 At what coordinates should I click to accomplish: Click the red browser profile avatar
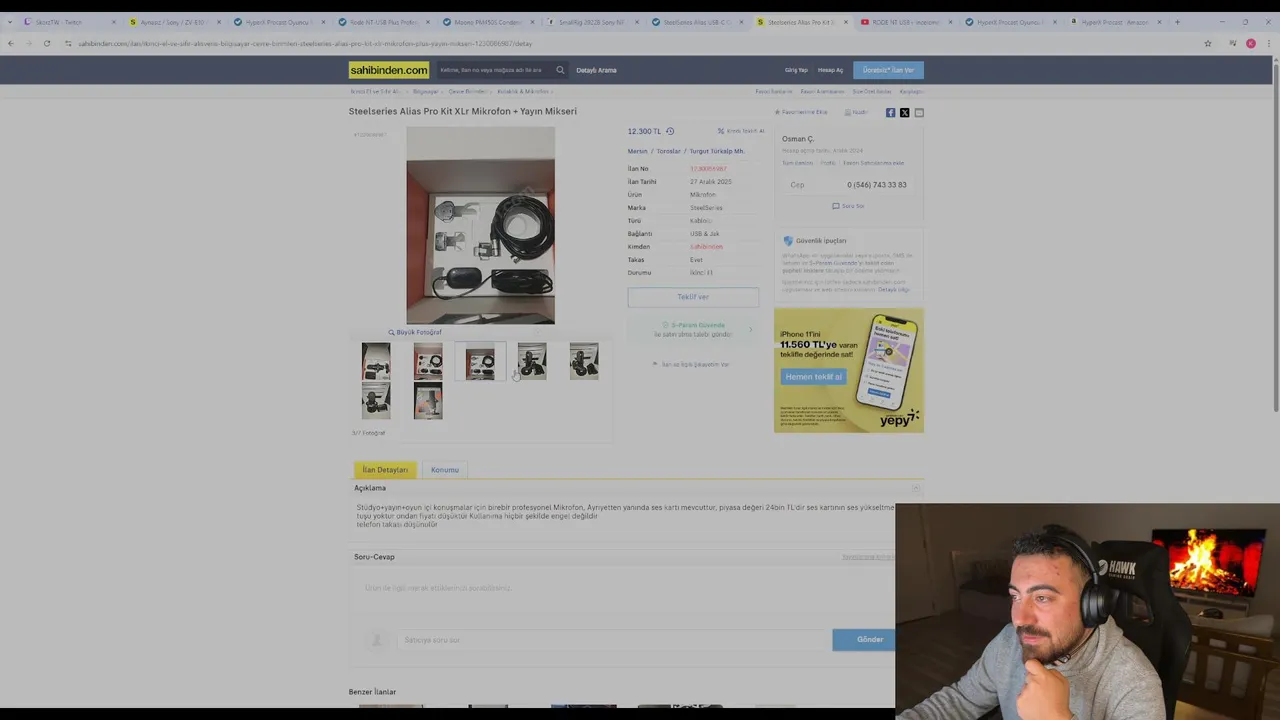pyautogui.click(x=1250, y=43)
